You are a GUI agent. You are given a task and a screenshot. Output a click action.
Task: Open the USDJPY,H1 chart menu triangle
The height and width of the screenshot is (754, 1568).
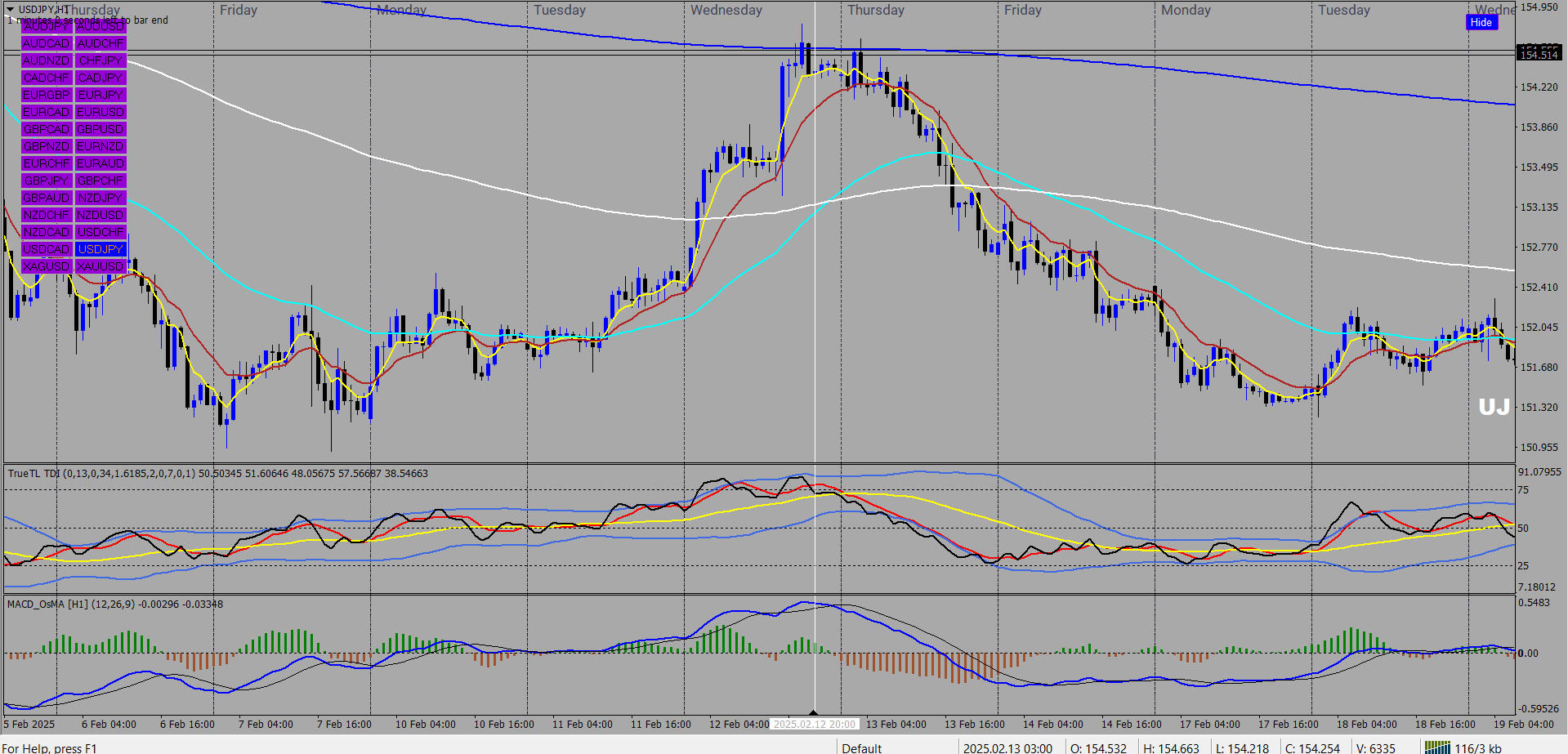(10, 9)
